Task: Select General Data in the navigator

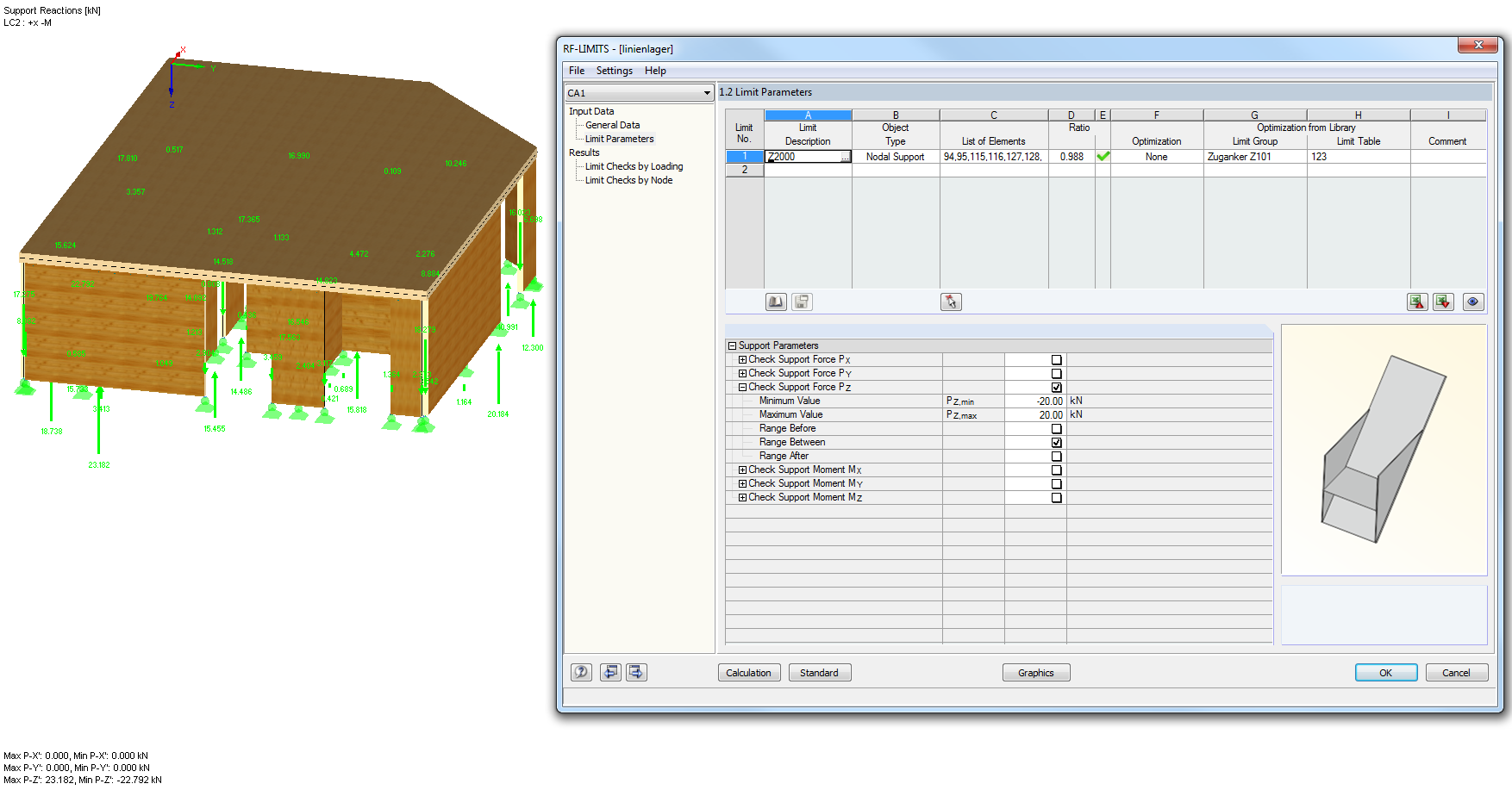Action: coord(613,125)
